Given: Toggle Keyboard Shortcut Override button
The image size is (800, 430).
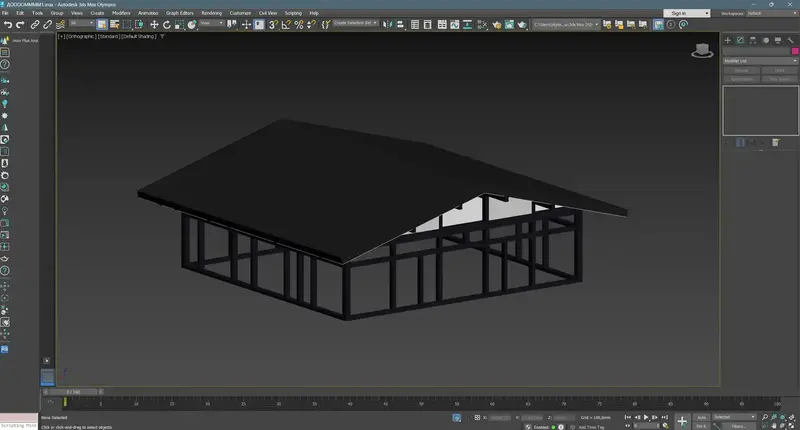Looking at the screenshot, I should (x=259, y=24).
